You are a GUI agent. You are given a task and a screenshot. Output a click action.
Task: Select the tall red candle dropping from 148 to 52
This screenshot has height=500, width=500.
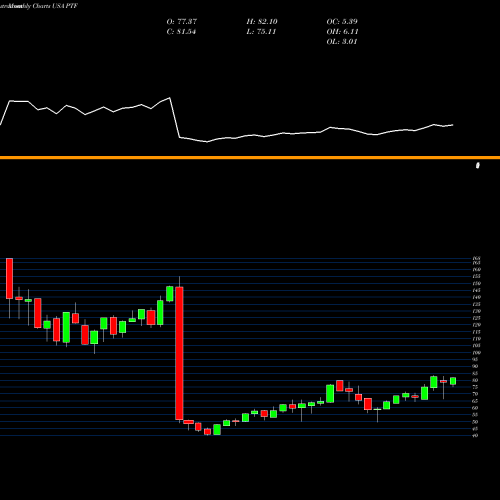click(179, 353)
